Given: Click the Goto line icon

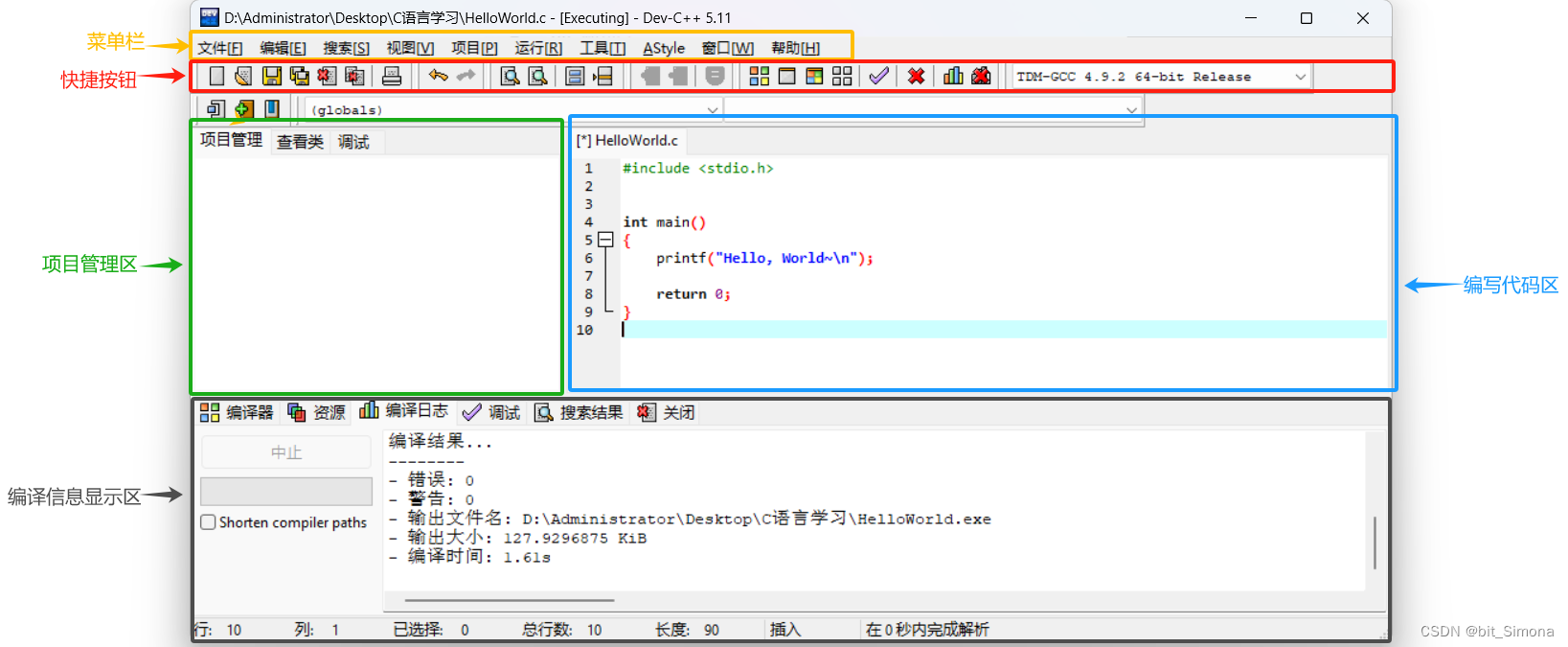Looking at the screenshot, I should pyautogui.click(x=602, y=76).
